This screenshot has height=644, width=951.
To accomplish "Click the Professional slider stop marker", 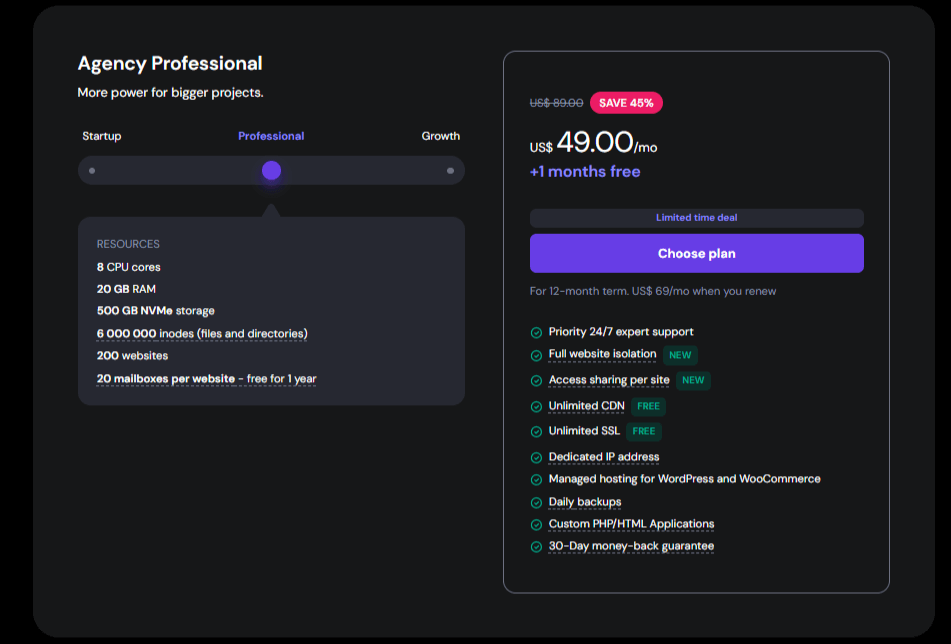I will click(x=271, y=170).
